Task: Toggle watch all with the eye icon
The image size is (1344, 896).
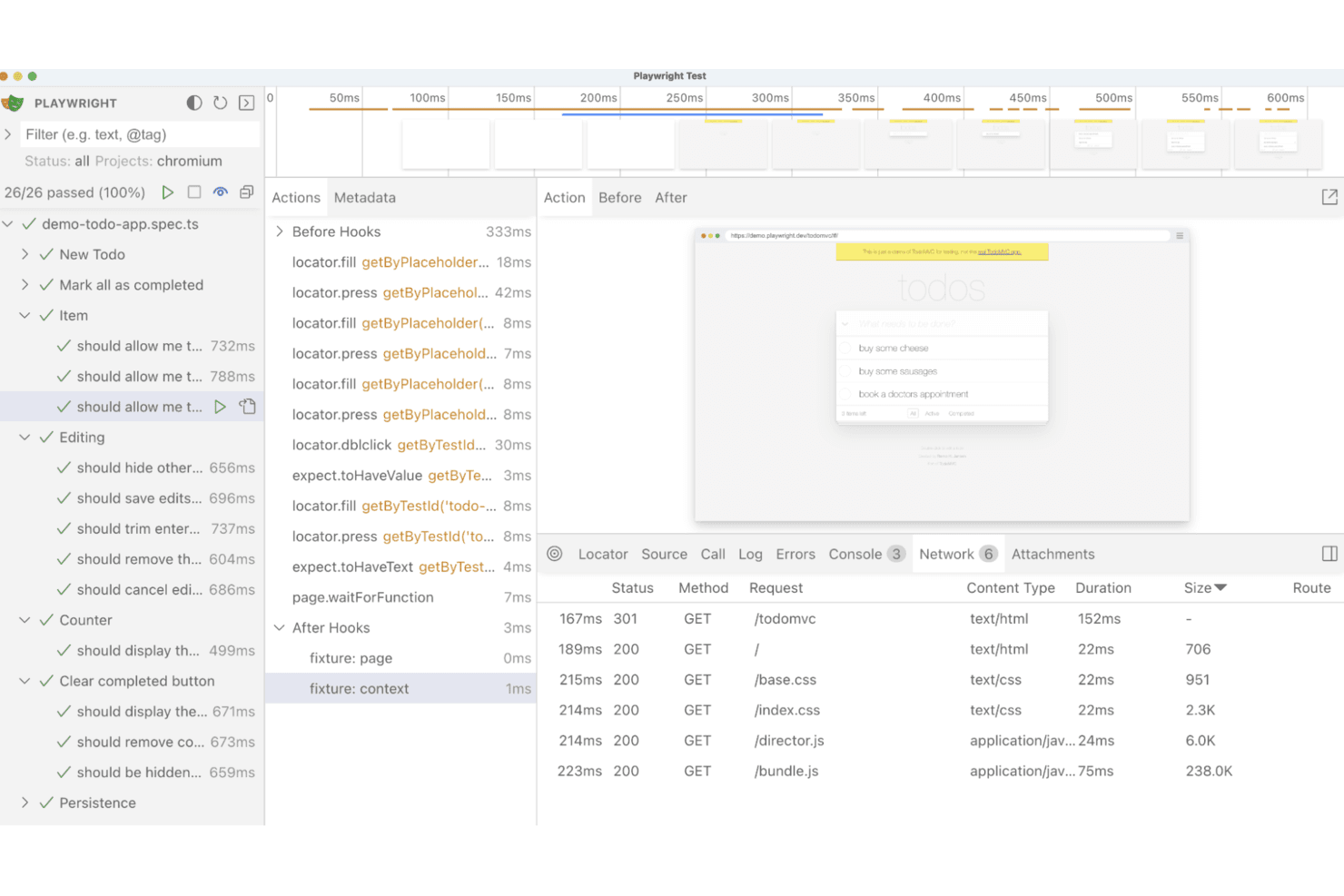Action: click(221, 192)
